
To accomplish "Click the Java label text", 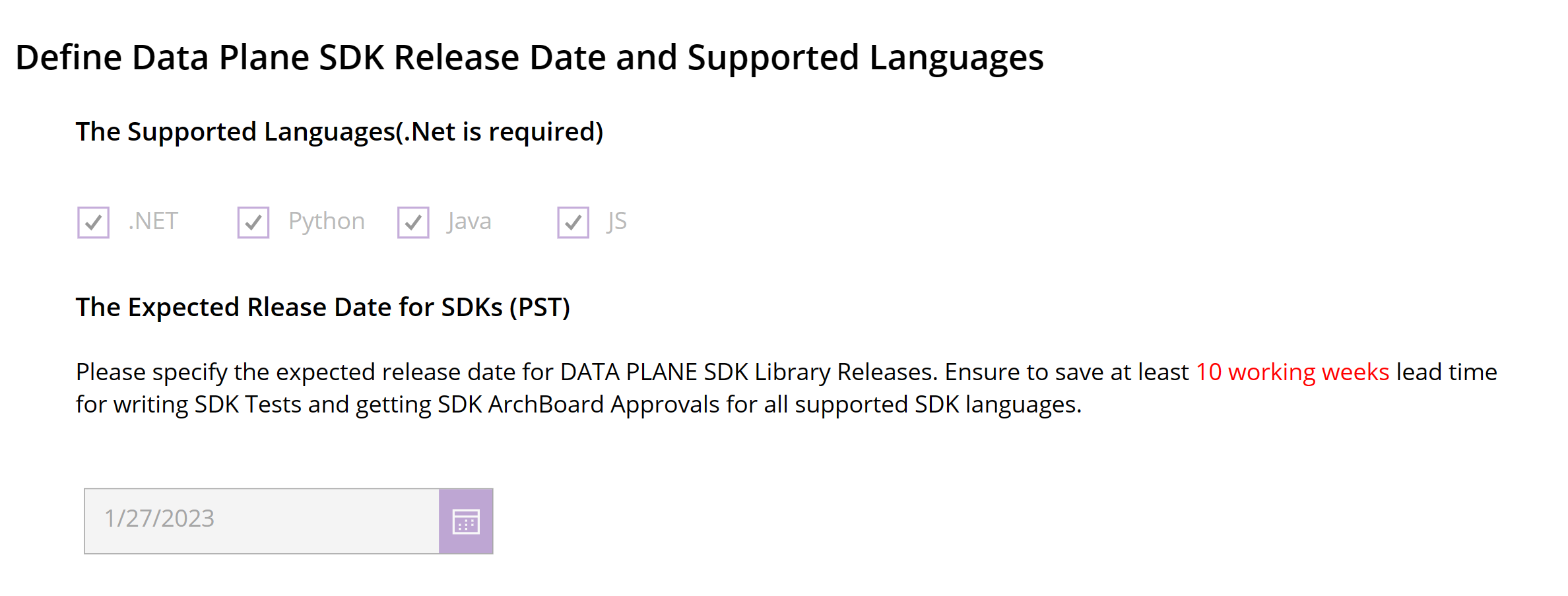I will click(x=469, y=221).
